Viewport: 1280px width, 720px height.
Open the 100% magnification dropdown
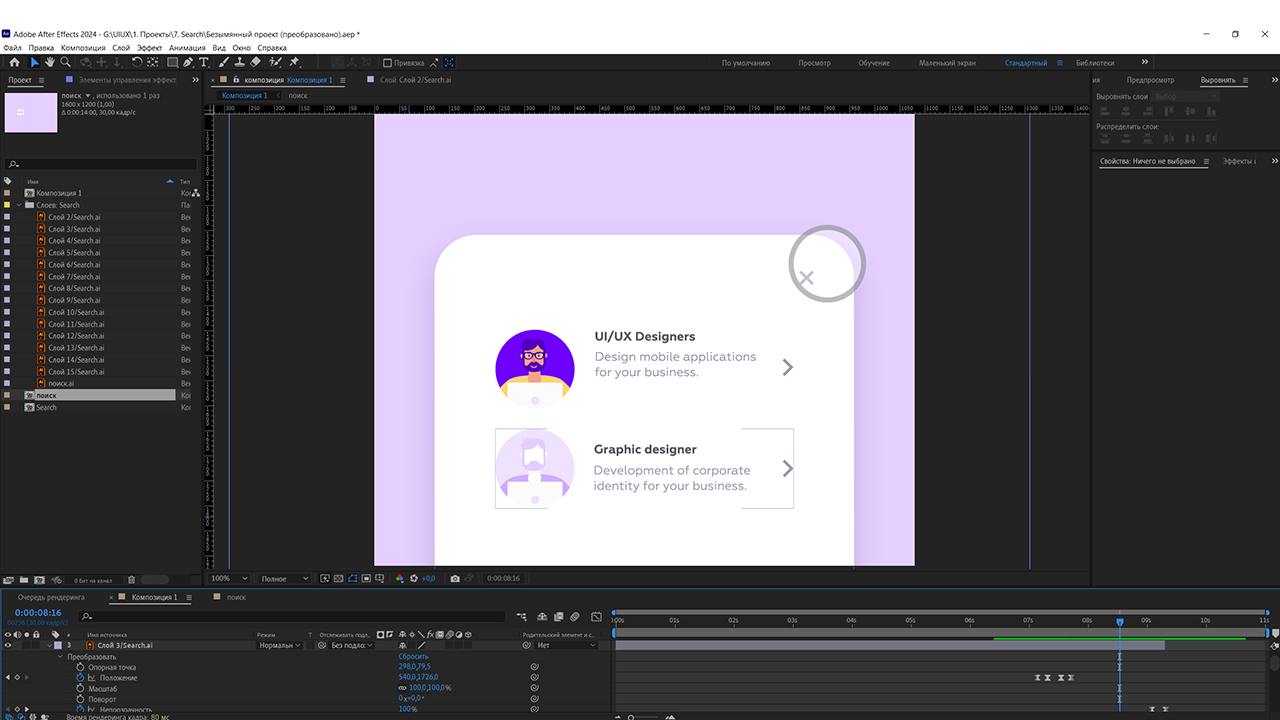click(229, 578)
